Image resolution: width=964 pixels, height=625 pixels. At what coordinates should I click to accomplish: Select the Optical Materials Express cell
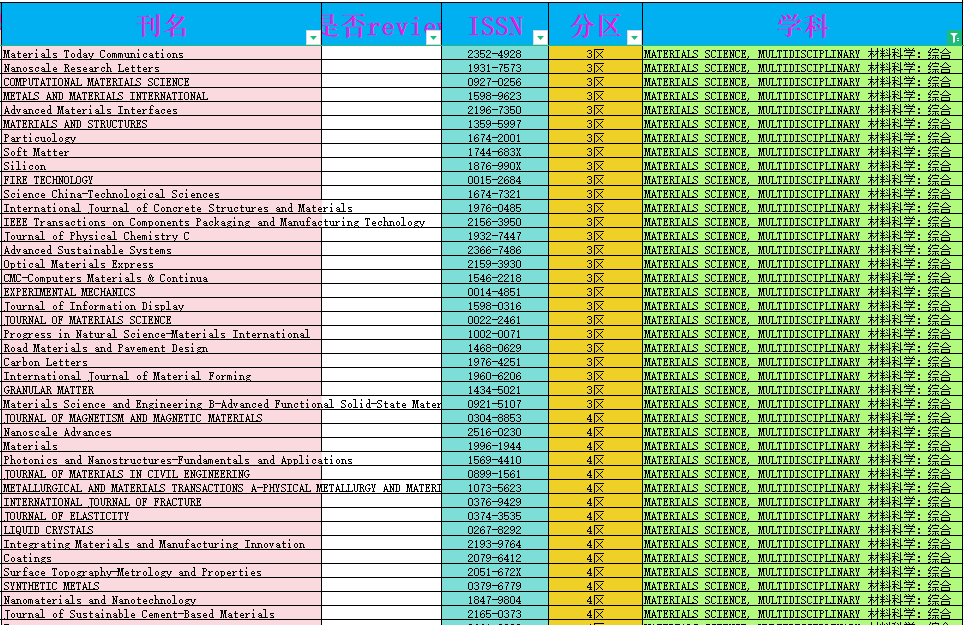[161, 264]
